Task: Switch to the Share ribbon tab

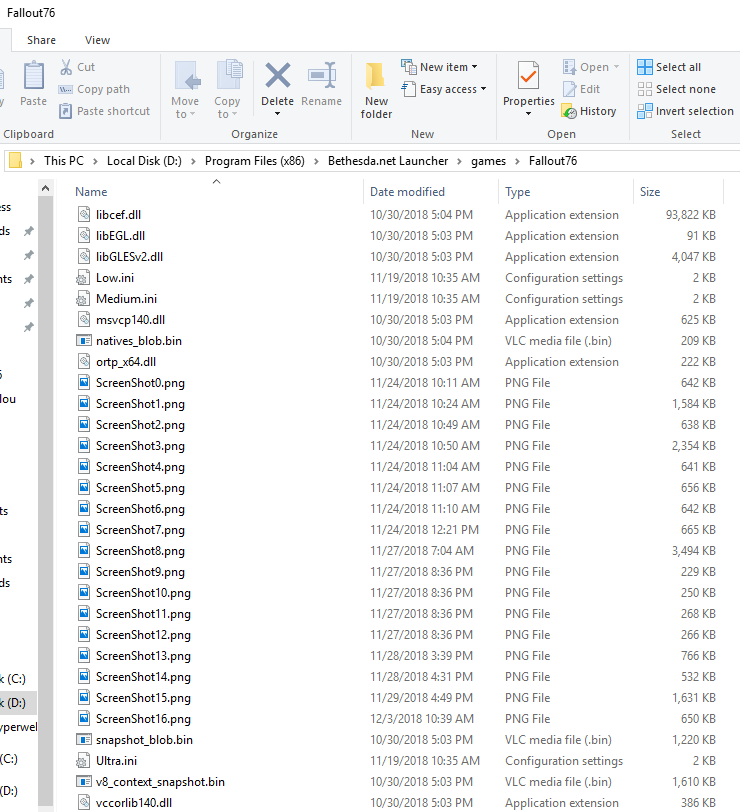Action: click(x=41, y=40)
